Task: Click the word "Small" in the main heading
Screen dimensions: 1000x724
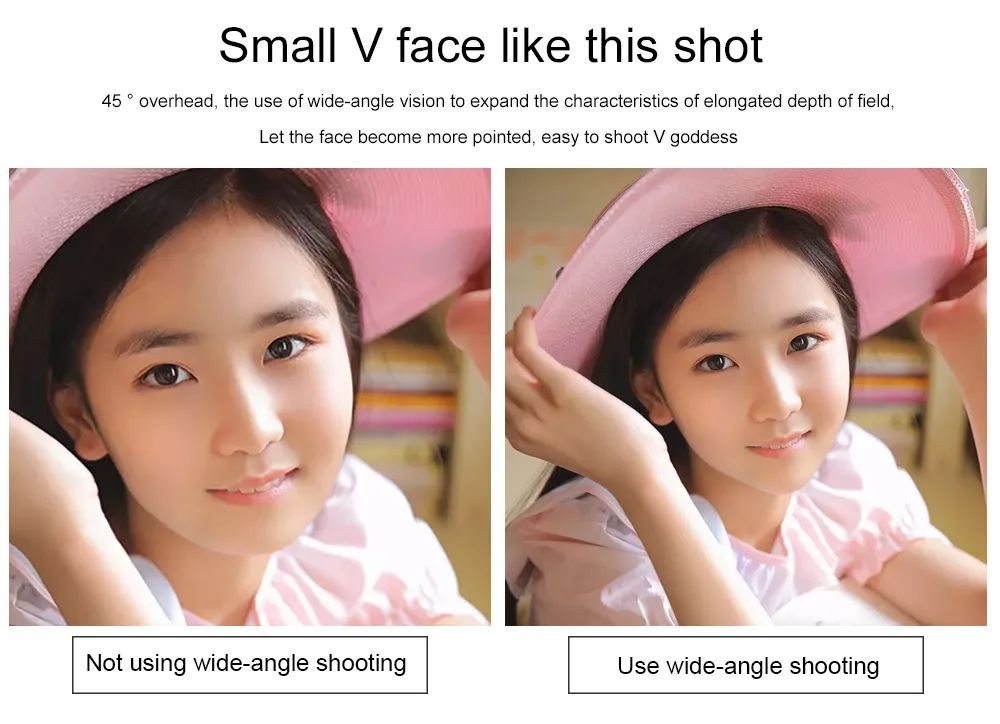Action: [277, 46]
